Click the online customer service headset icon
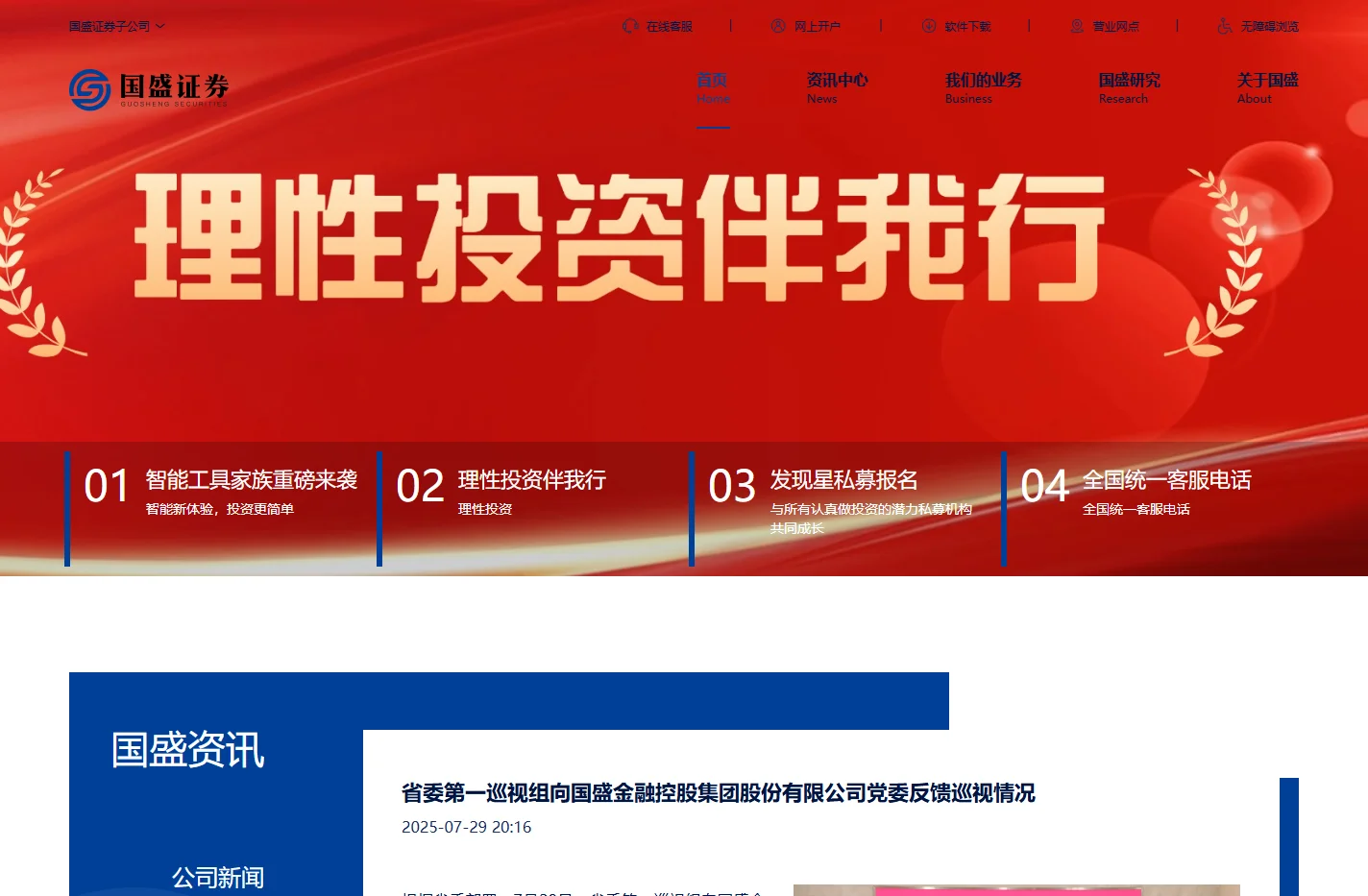 (x=630, y=26)
